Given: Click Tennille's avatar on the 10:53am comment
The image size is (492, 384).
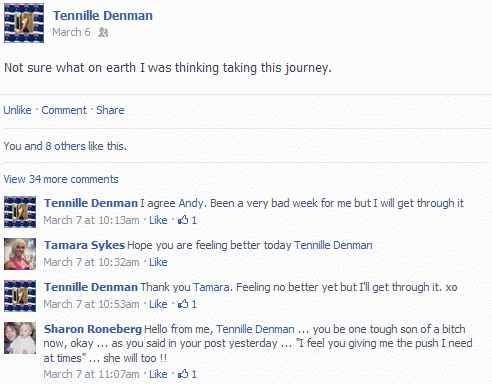Looking at the screenshot, I should click(20, 296).
